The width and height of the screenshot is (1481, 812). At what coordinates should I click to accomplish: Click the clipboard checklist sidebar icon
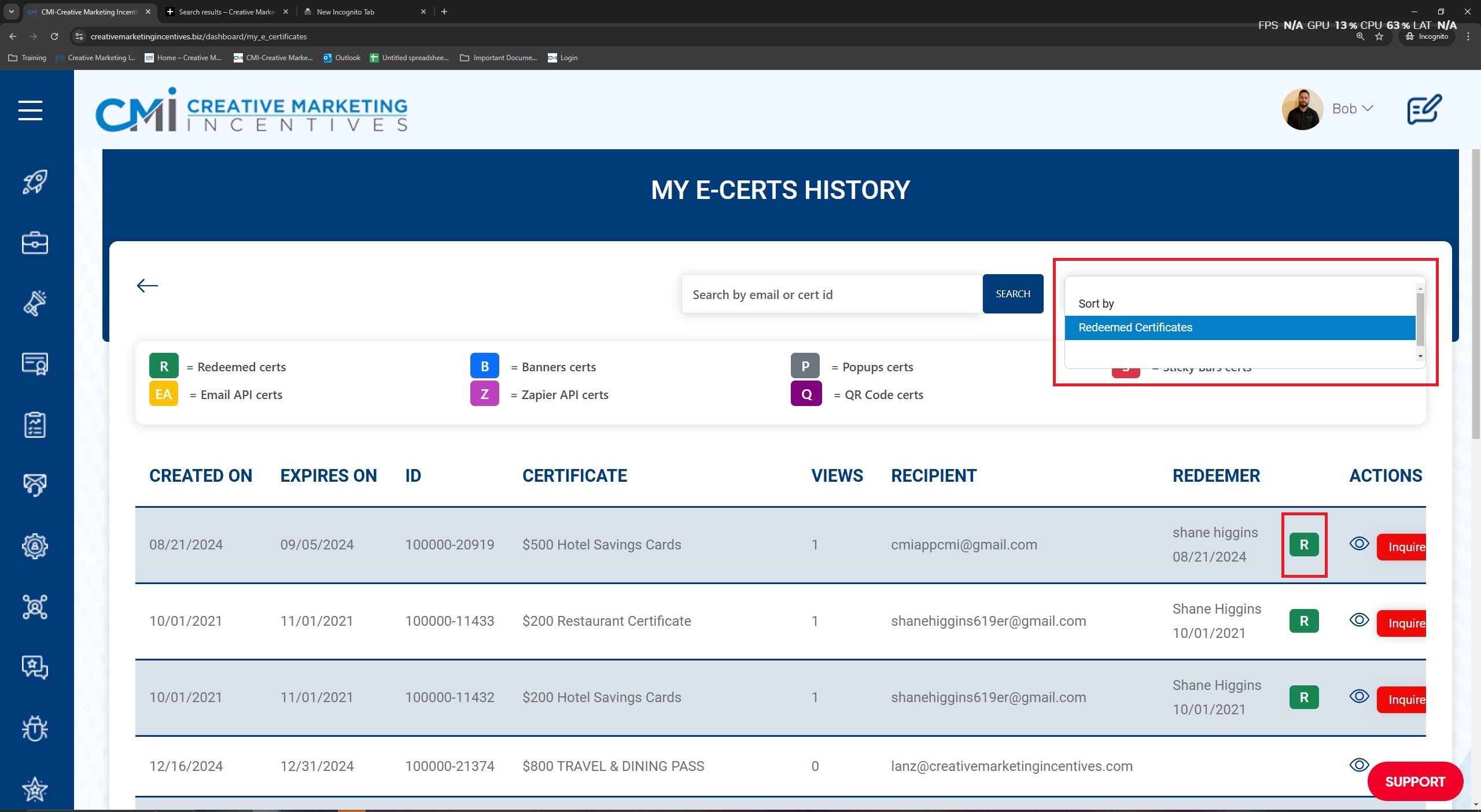pyautogui.click(x=35, y=425)
